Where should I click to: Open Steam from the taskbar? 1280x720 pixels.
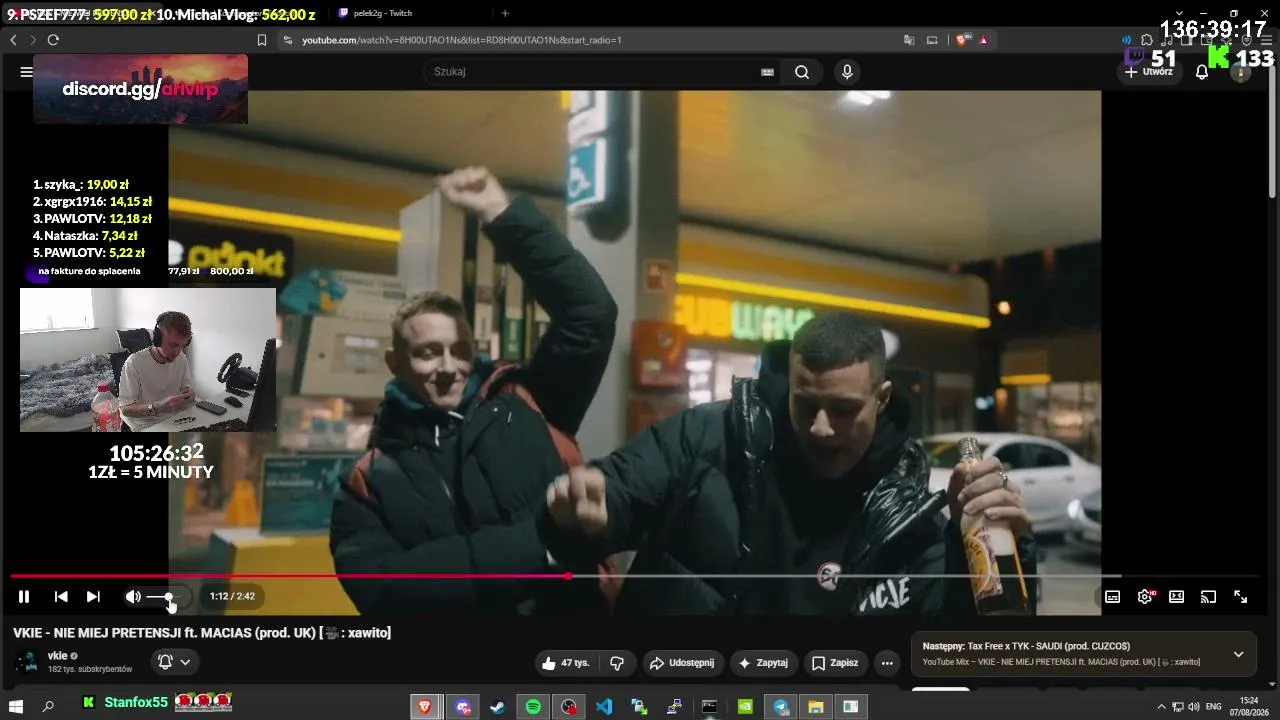tap(497, 706)
